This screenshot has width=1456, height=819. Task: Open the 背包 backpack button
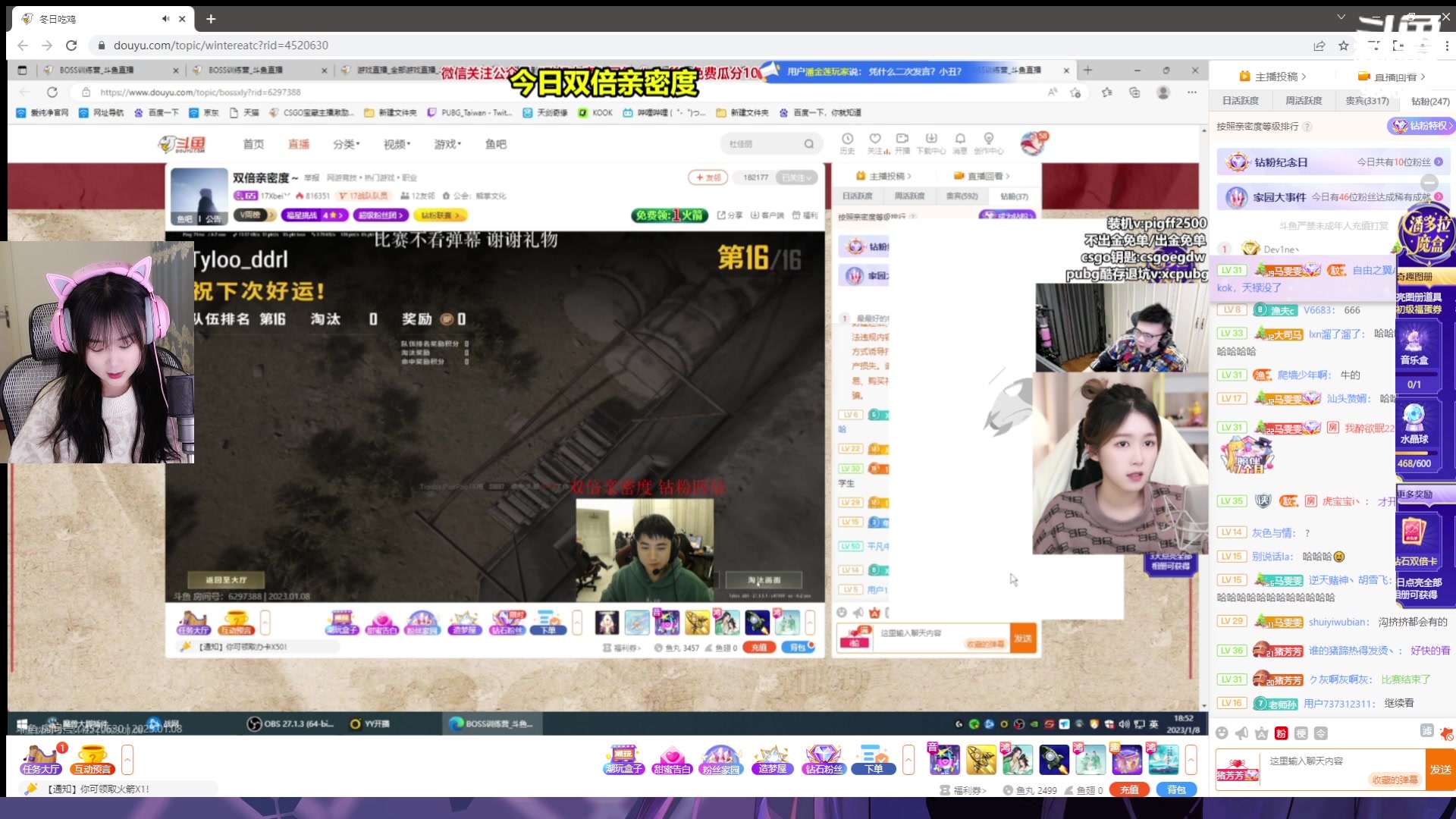click(x=1176, y=789)
